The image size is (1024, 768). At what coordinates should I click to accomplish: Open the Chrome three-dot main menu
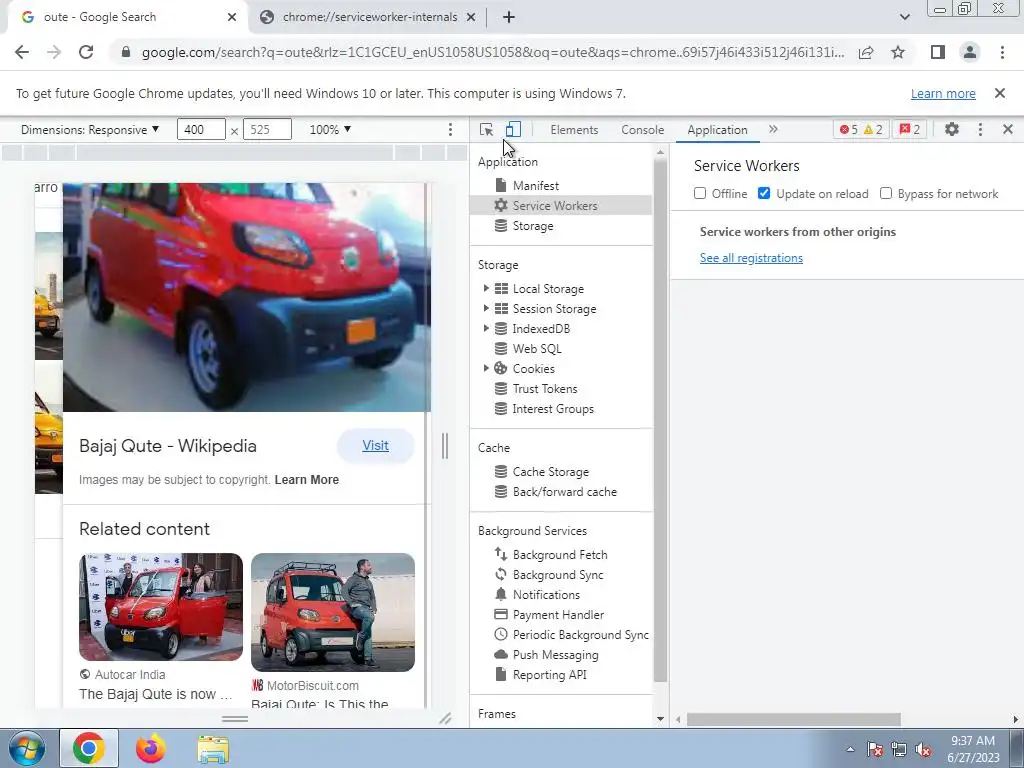1002,52
